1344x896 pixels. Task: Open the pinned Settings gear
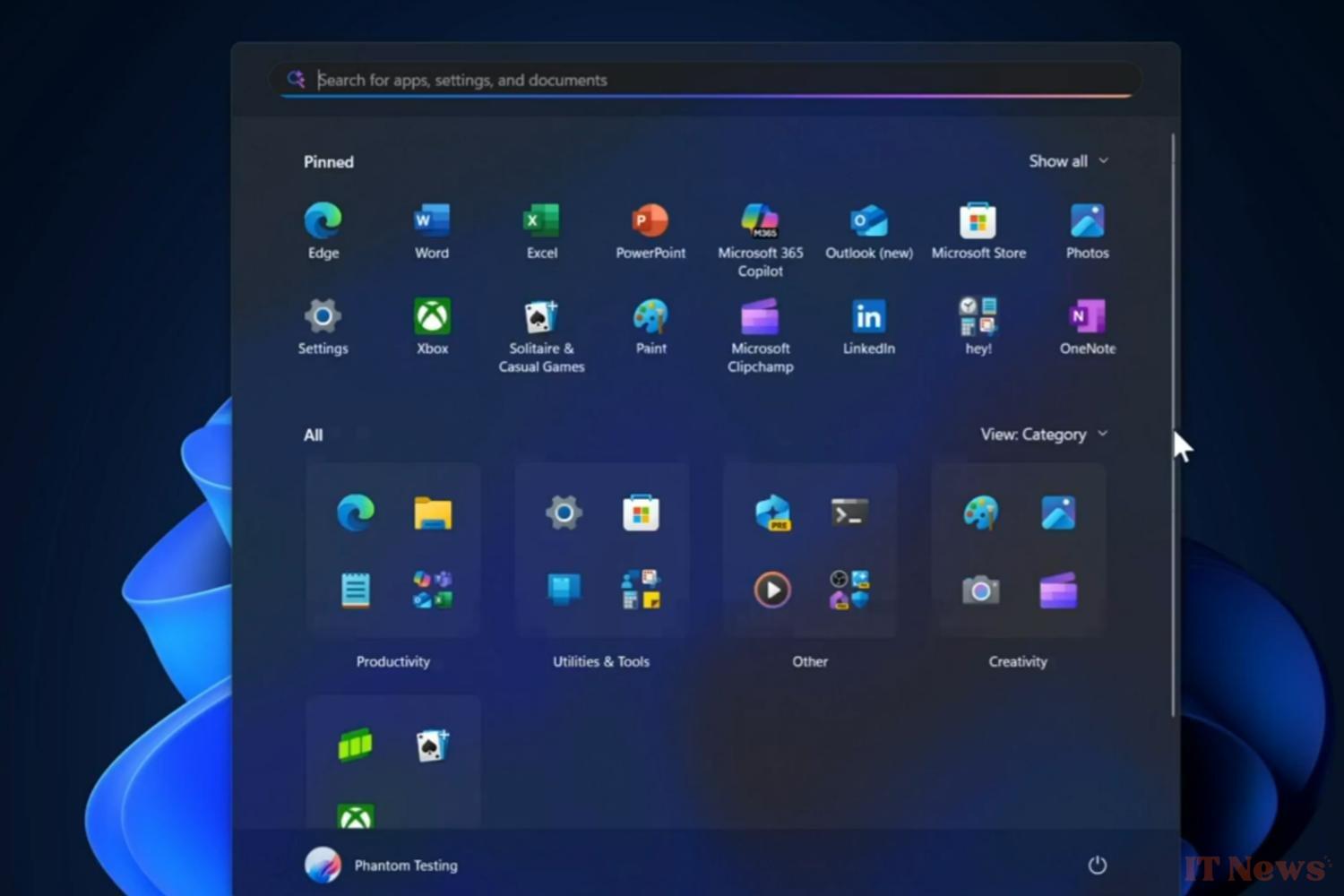tap(323, 327)
